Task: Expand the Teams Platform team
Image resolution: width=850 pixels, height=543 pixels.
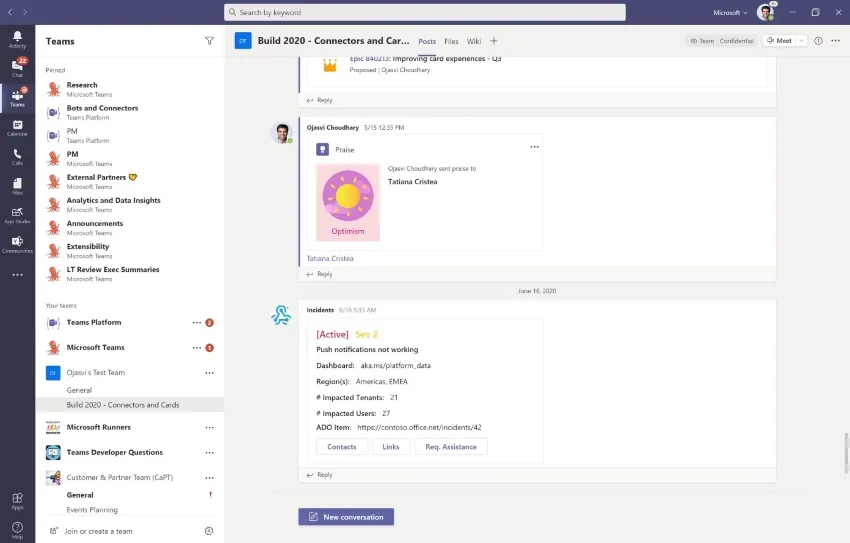Action: tap(94, 322)
